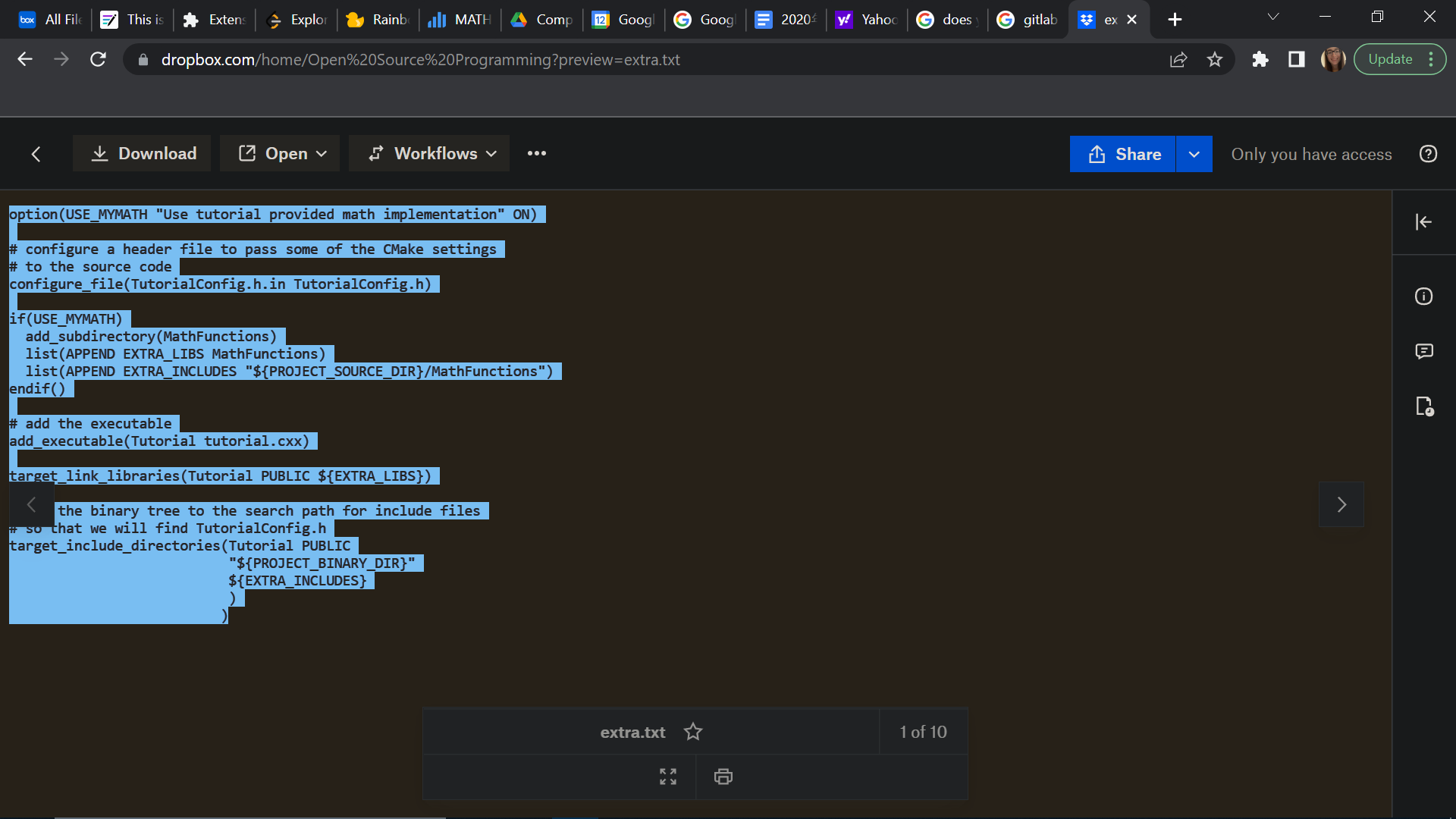Toggle the browser side panel
1456x819 pixels.
[x=1296, y=59]
